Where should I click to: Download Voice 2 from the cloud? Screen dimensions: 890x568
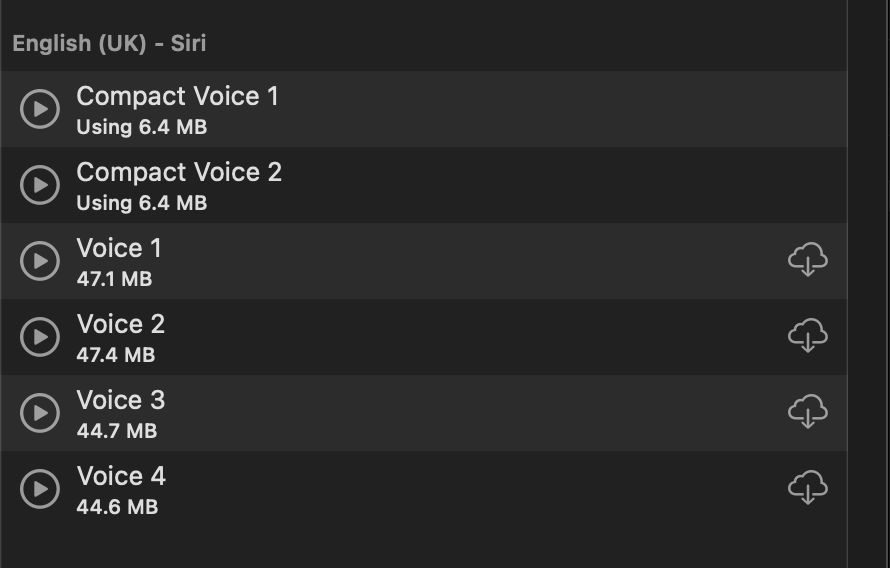coord(808,335)
